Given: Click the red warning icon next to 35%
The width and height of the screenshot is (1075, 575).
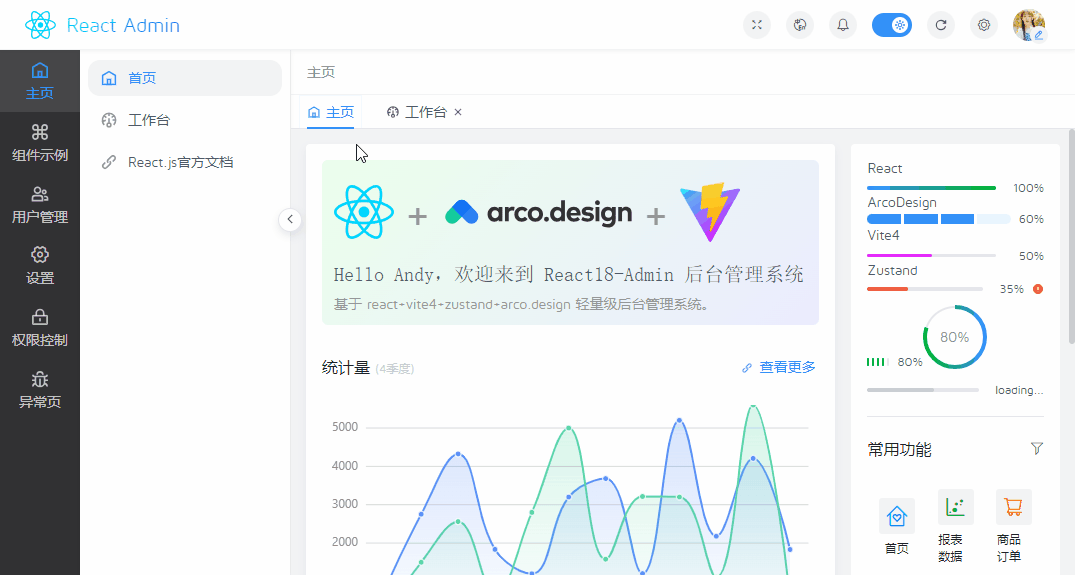Looking at the screenshot, I should (1038, 289).
